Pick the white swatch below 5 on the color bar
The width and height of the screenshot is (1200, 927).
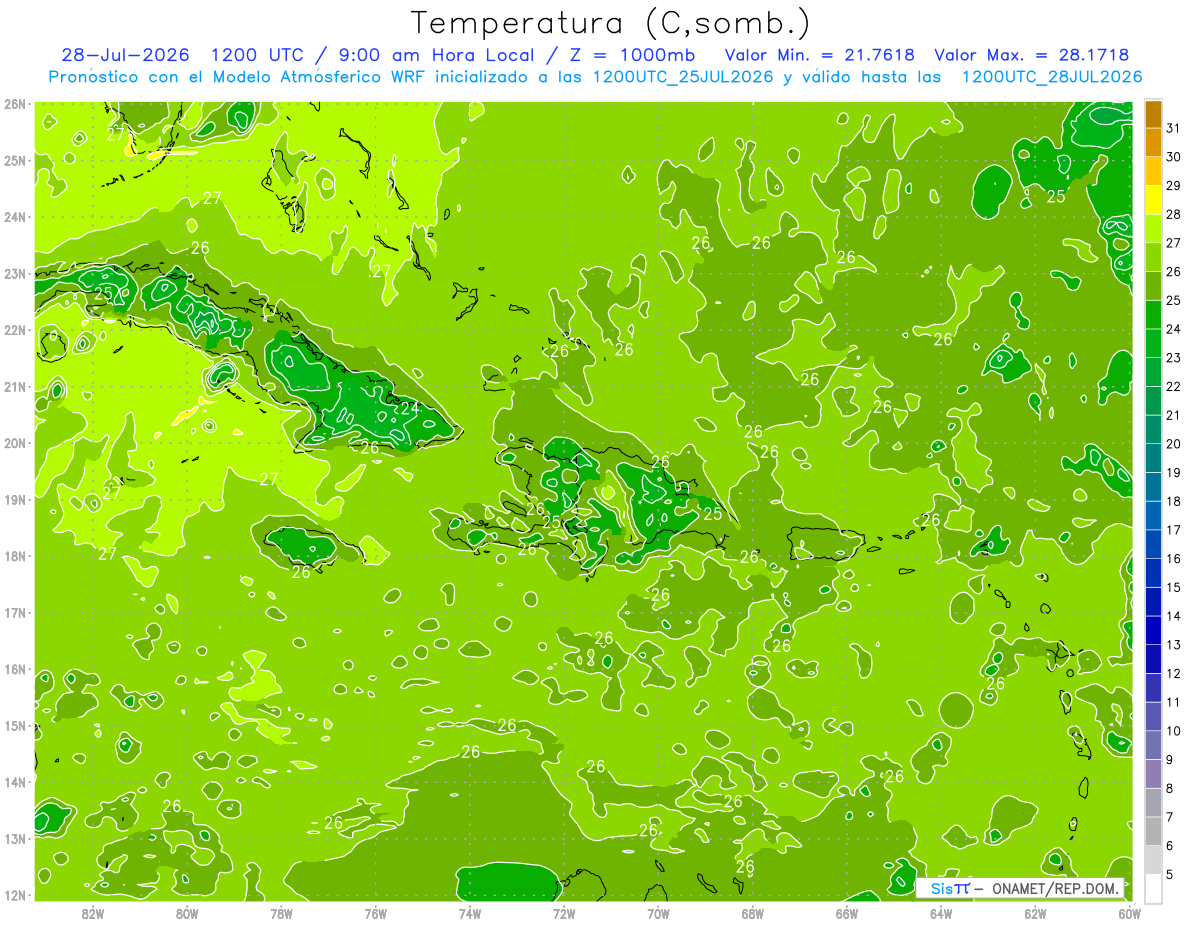click(x=1153, y=888)
